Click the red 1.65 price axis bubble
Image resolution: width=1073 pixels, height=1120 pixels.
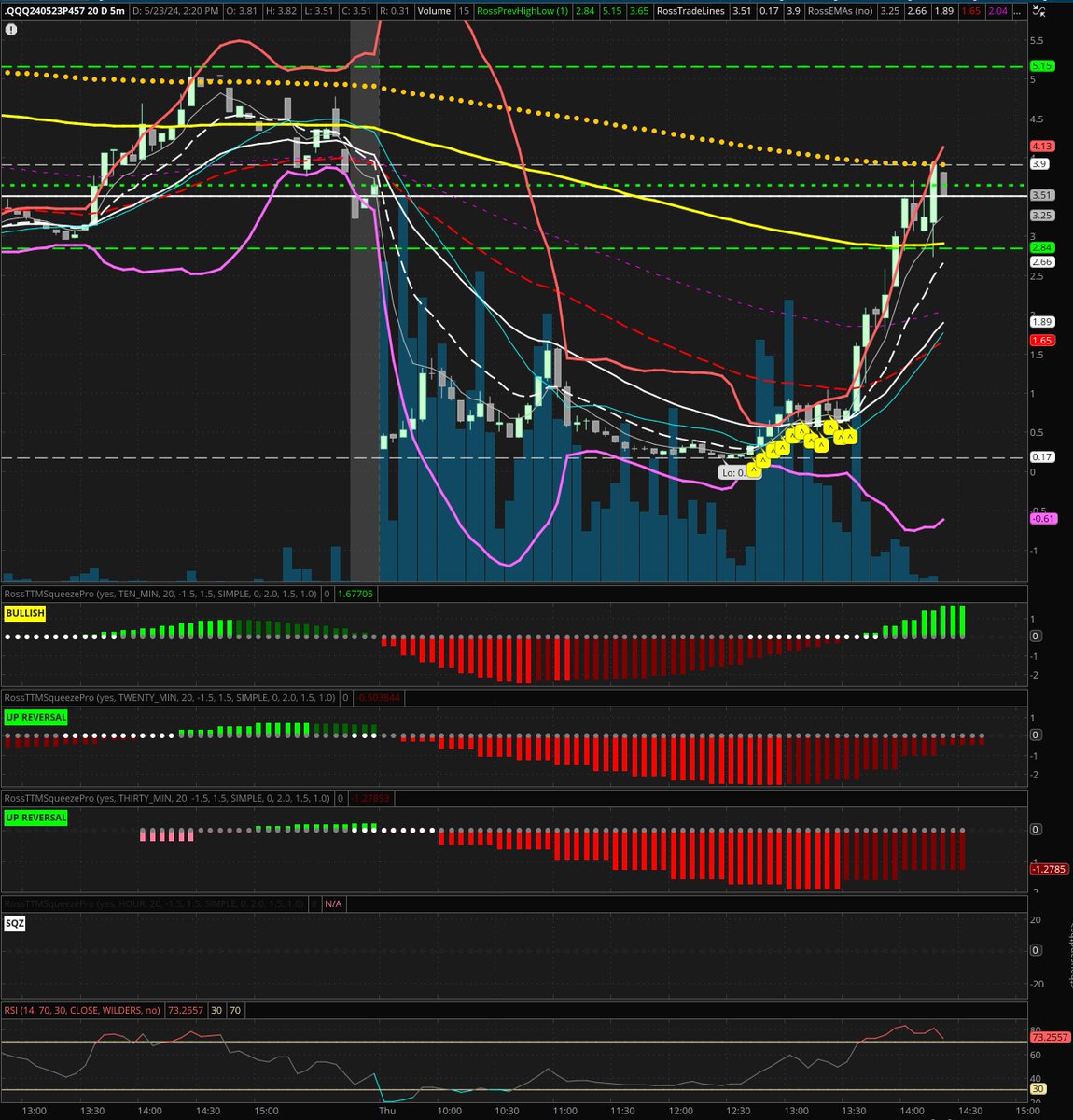coord(1041,341)
